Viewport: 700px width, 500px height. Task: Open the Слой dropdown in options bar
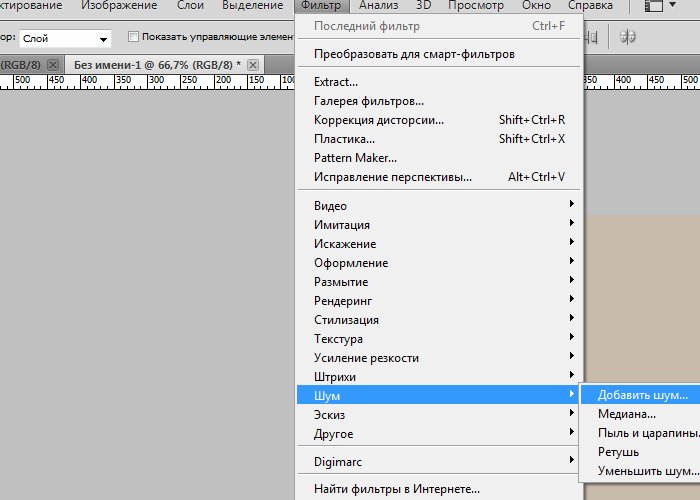pos(65,39)
